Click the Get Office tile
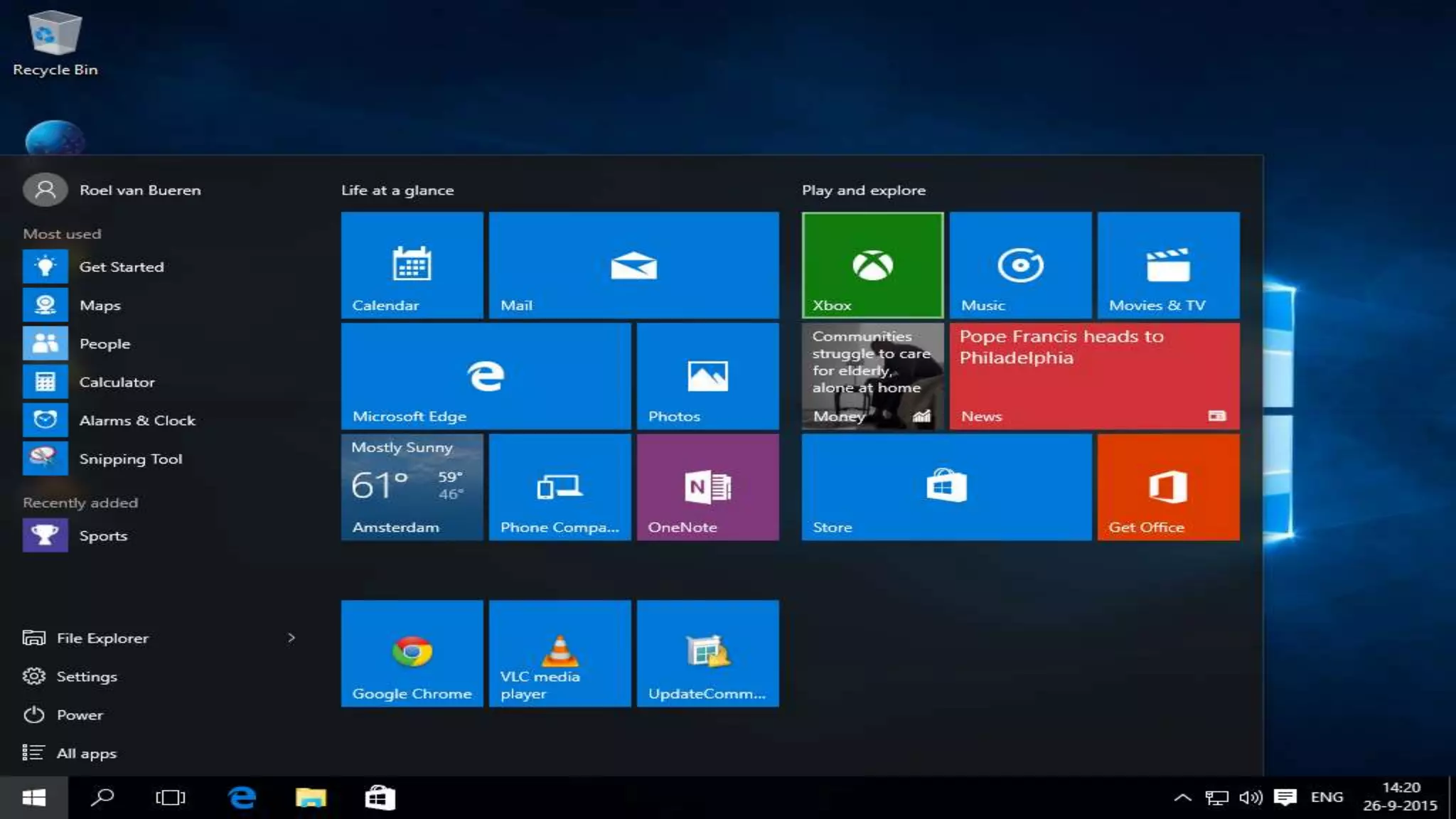Screen dimensions: 1456x819 pos(1168,487)
